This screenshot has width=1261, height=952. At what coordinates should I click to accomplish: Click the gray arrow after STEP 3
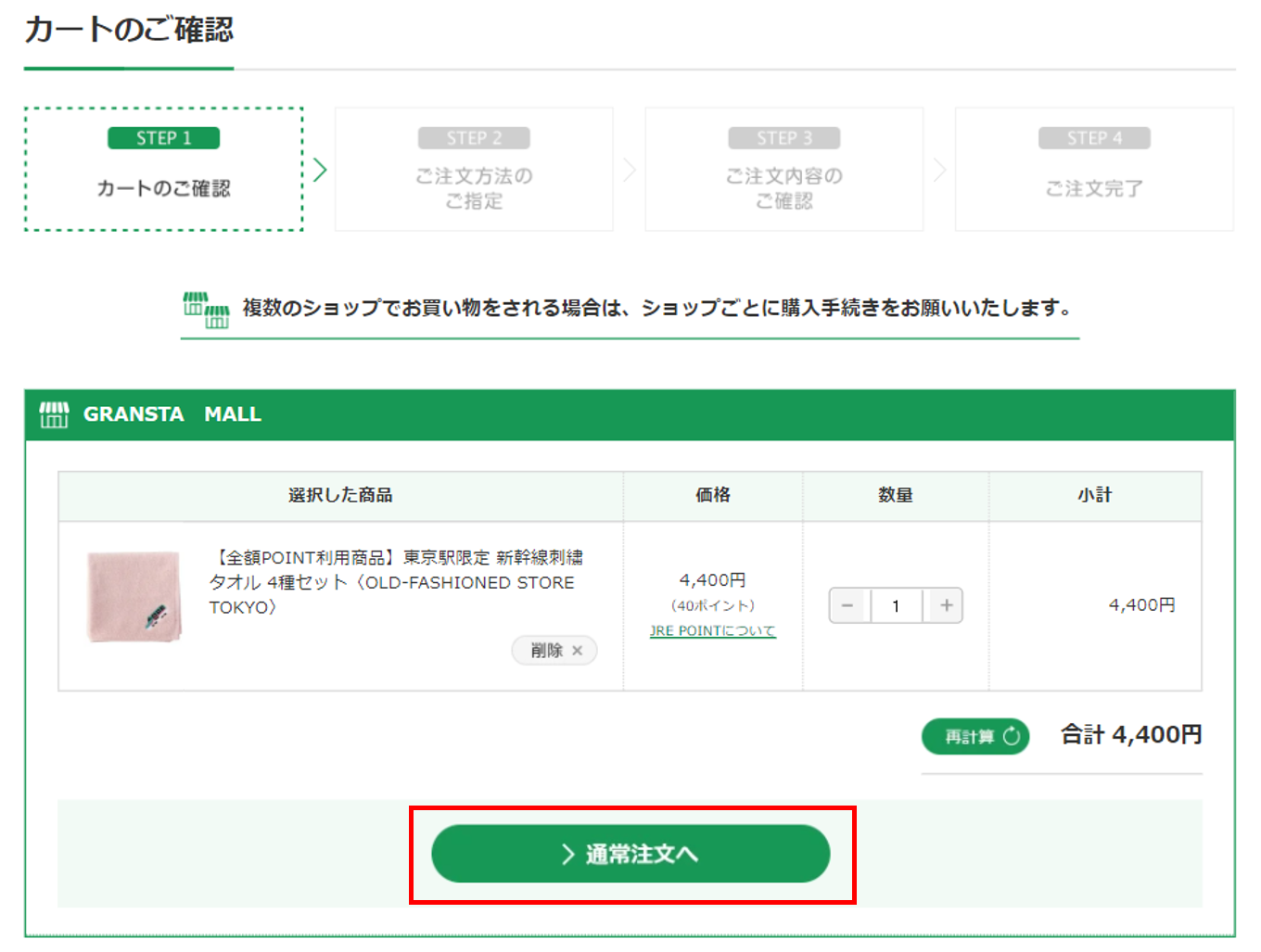939,170
